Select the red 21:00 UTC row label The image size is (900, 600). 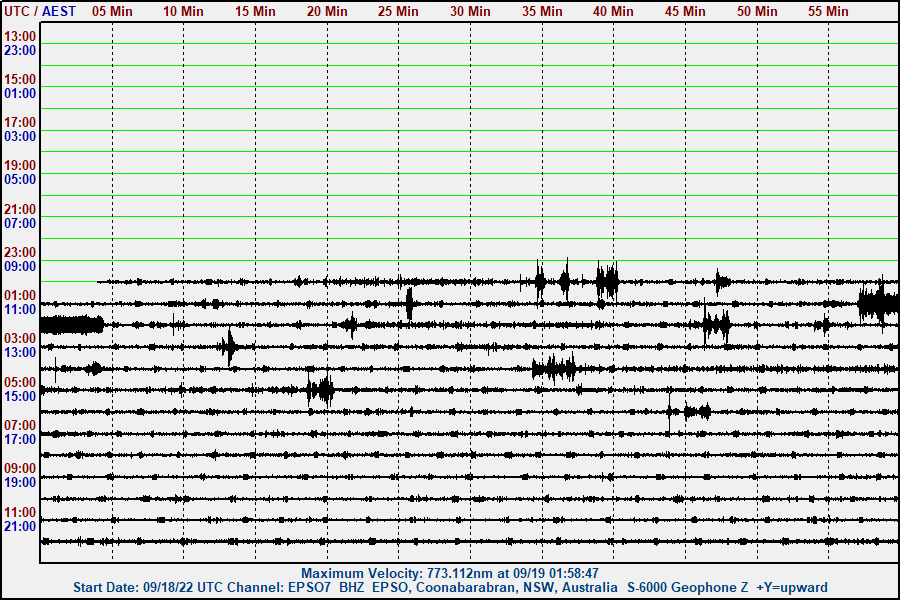tap(20, 209)
